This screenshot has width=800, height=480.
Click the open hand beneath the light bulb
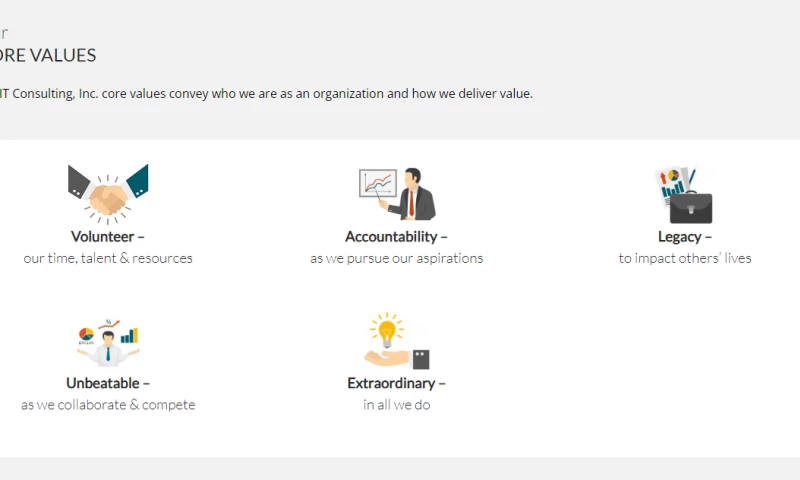(x=388, y=357)
